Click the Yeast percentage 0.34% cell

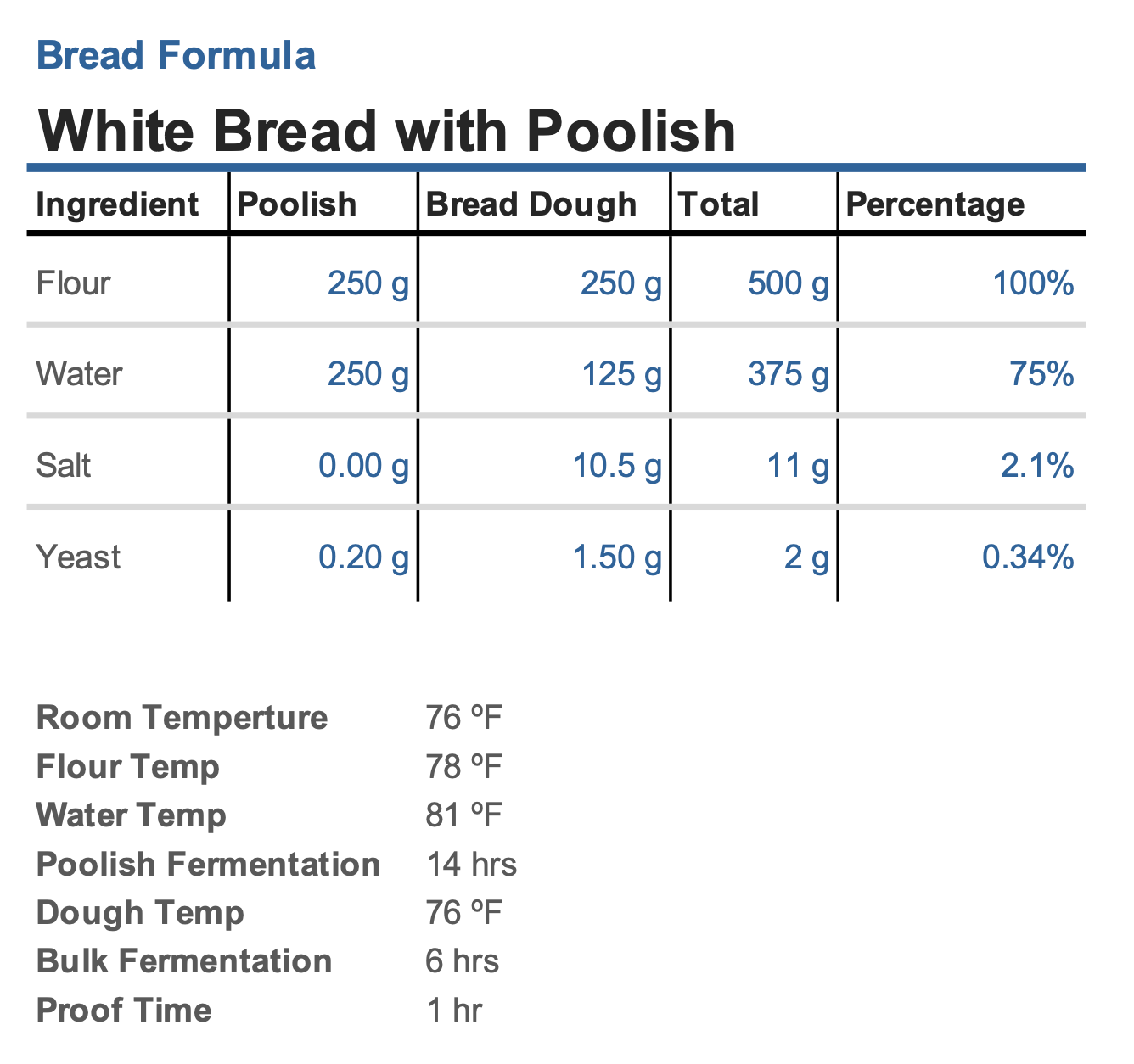tap(1028, 557)
